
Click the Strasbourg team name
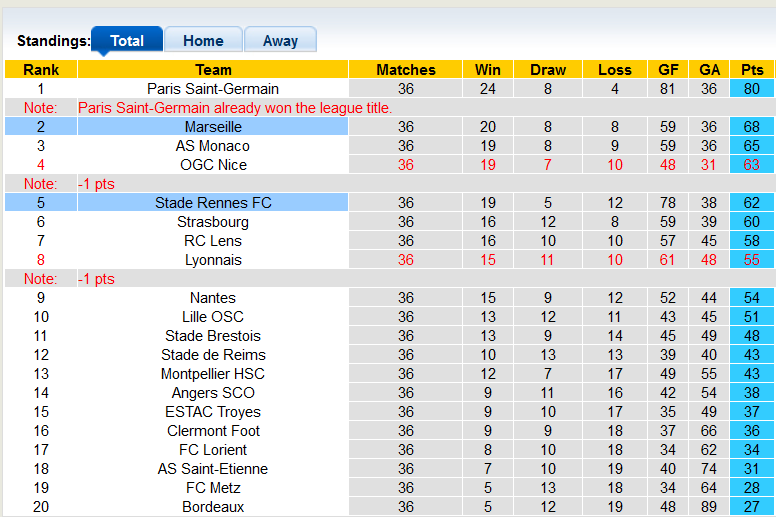(213, 222)
